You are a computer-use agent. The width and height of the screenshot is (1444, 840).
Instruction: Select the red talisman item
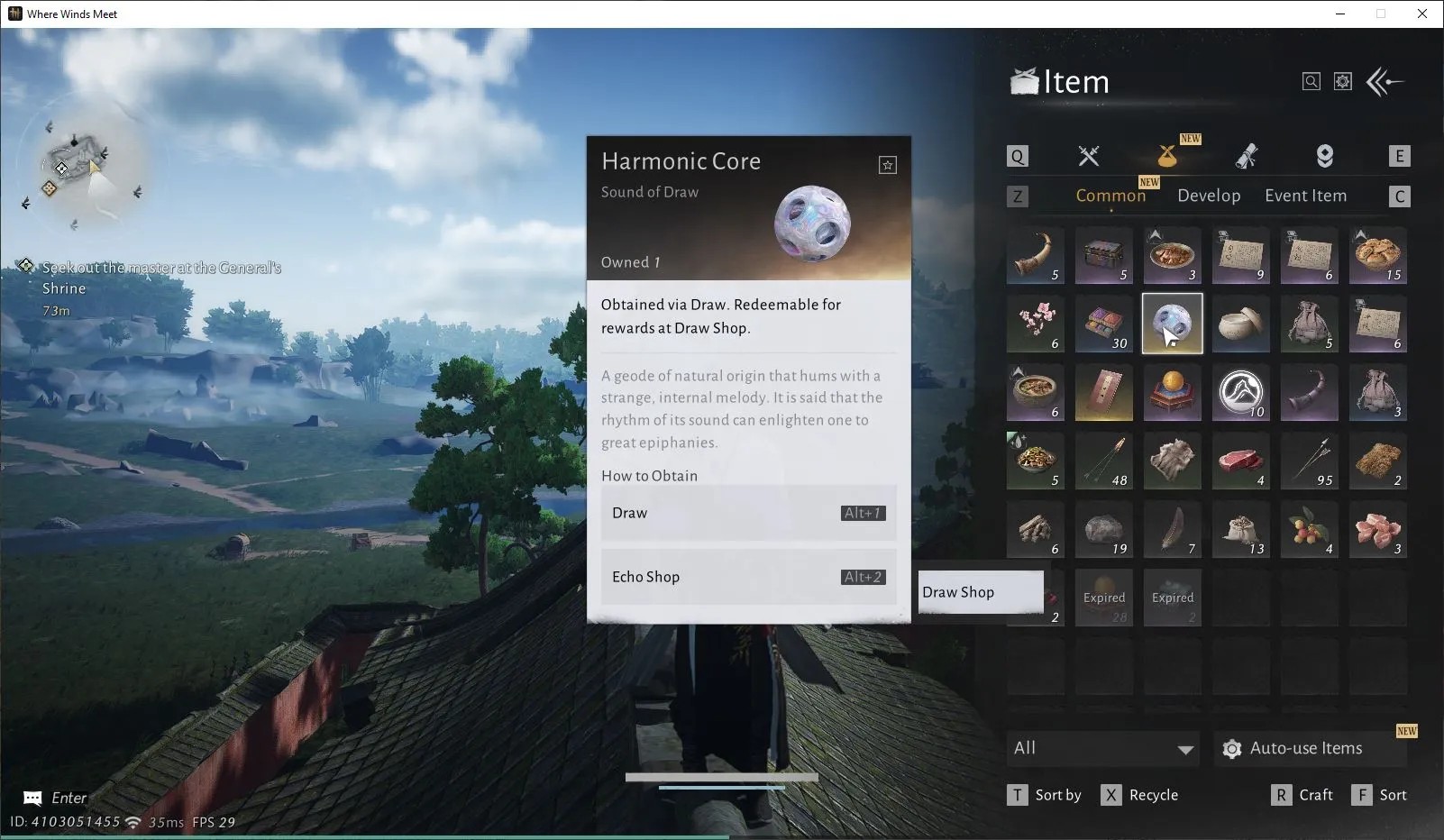coord(1104,392)
